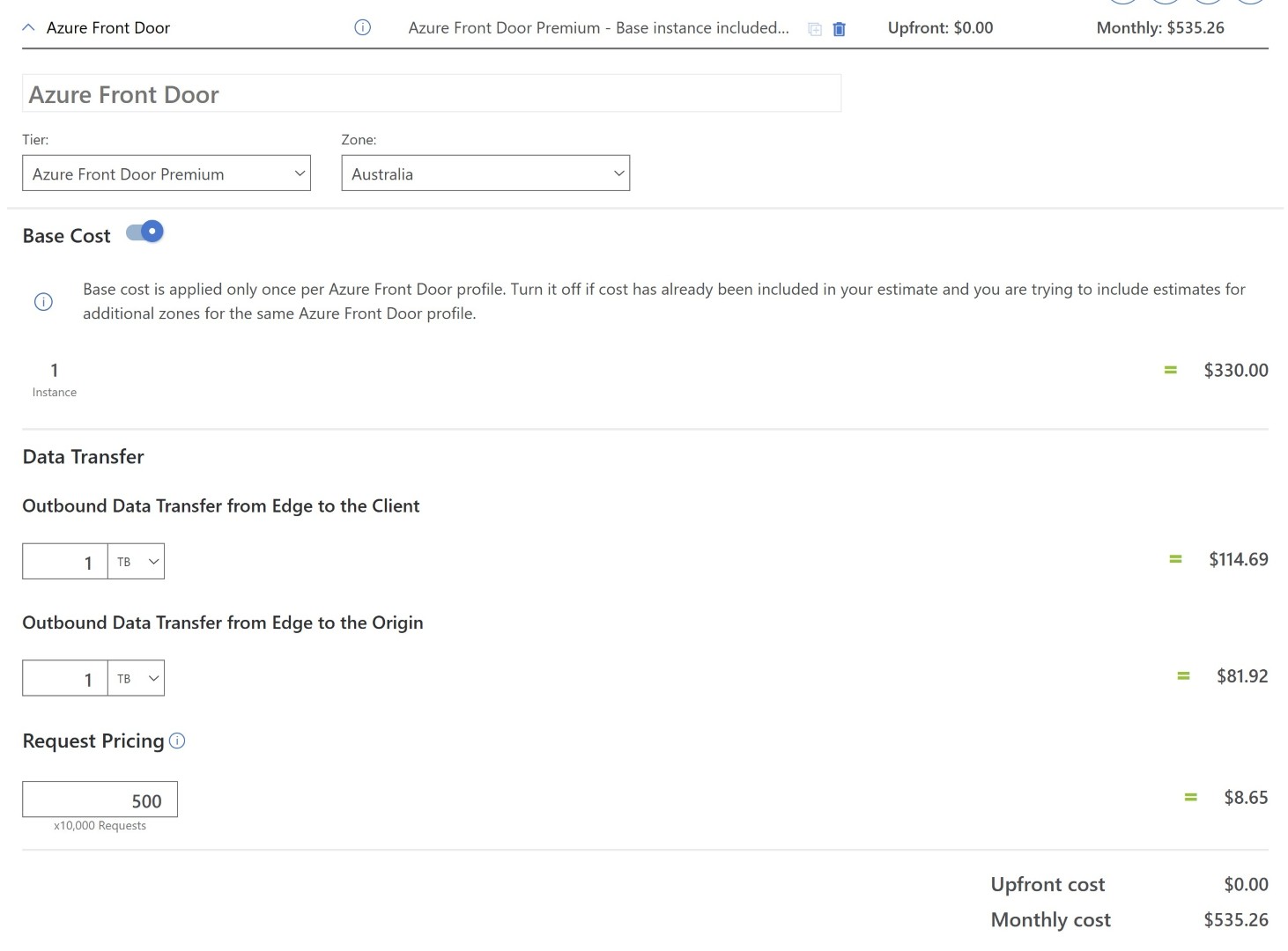Show Request Pricing info tooltip icon
1288x951 pixels.
(177, 741)
